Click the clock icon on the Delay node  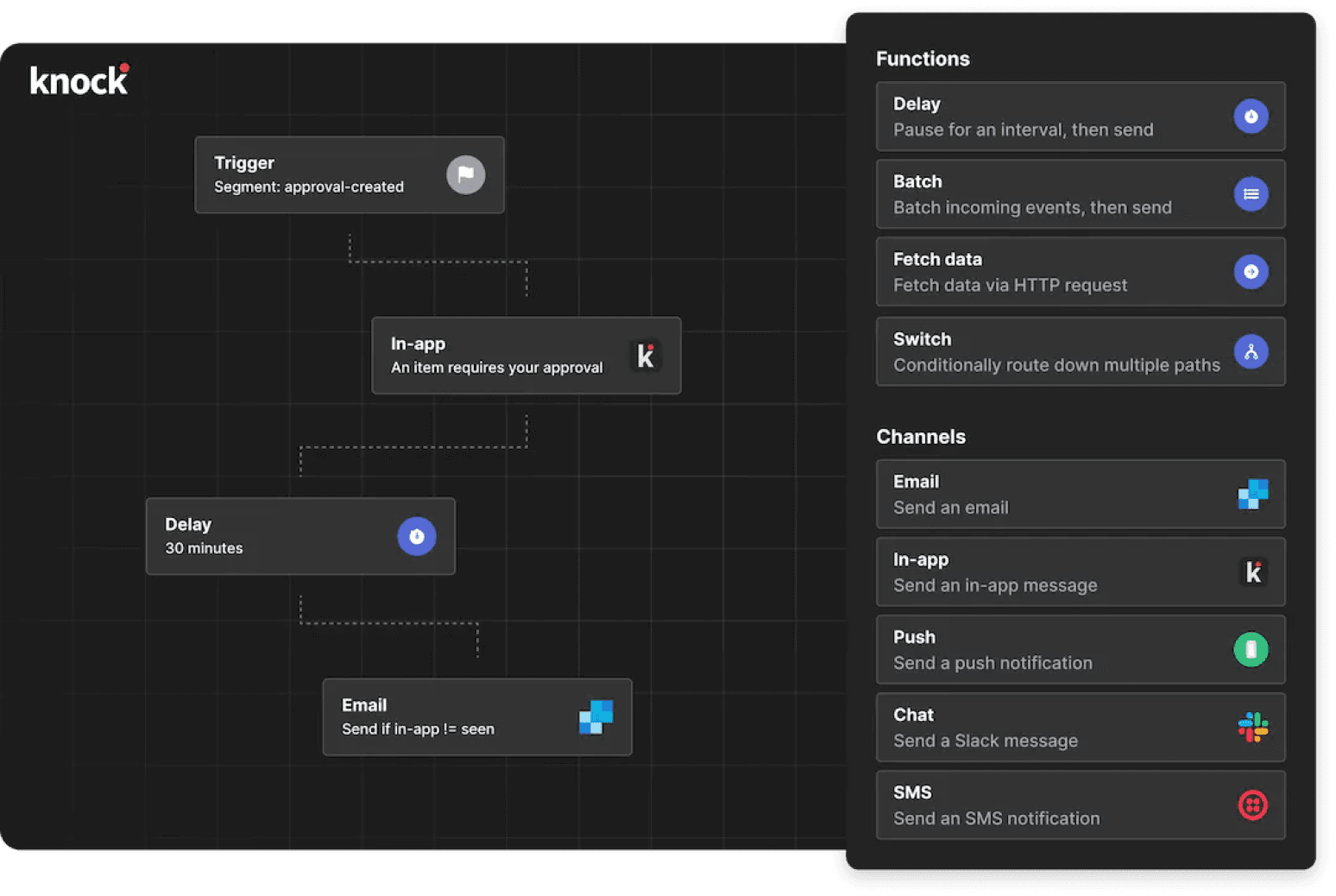click(x=417, y=536)
